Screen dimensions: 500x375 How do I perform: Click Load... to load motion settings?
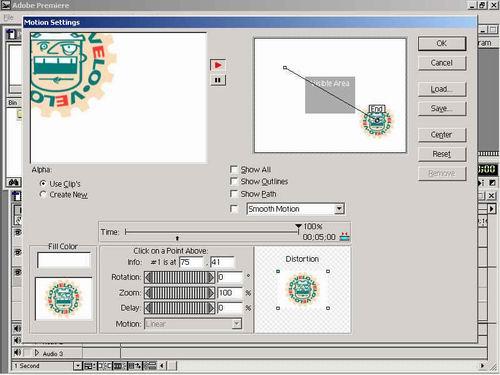(x=442, y=89)
